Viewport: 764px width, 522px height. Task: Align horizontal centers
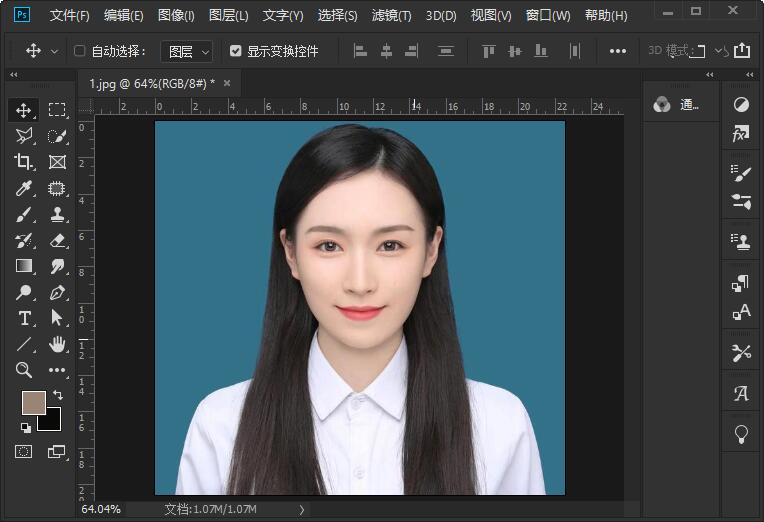click(x=386, y=51)
